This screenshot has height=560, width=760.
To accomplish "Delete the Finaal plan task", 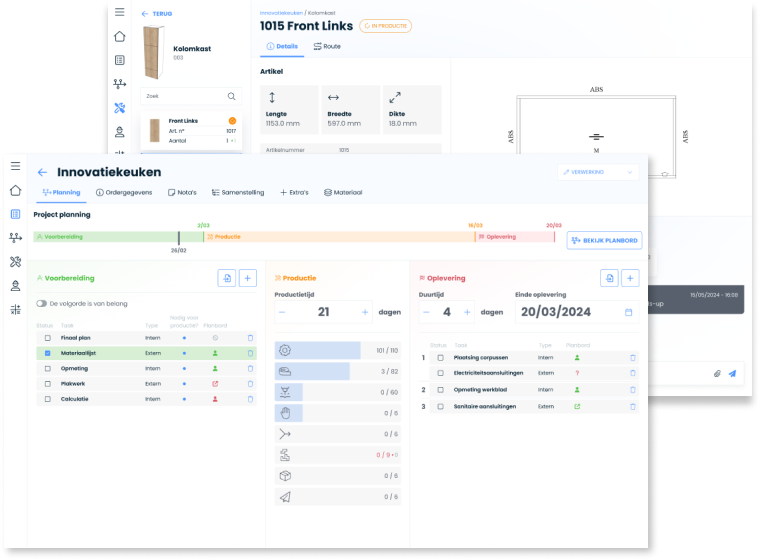I will tap(250, 338).
